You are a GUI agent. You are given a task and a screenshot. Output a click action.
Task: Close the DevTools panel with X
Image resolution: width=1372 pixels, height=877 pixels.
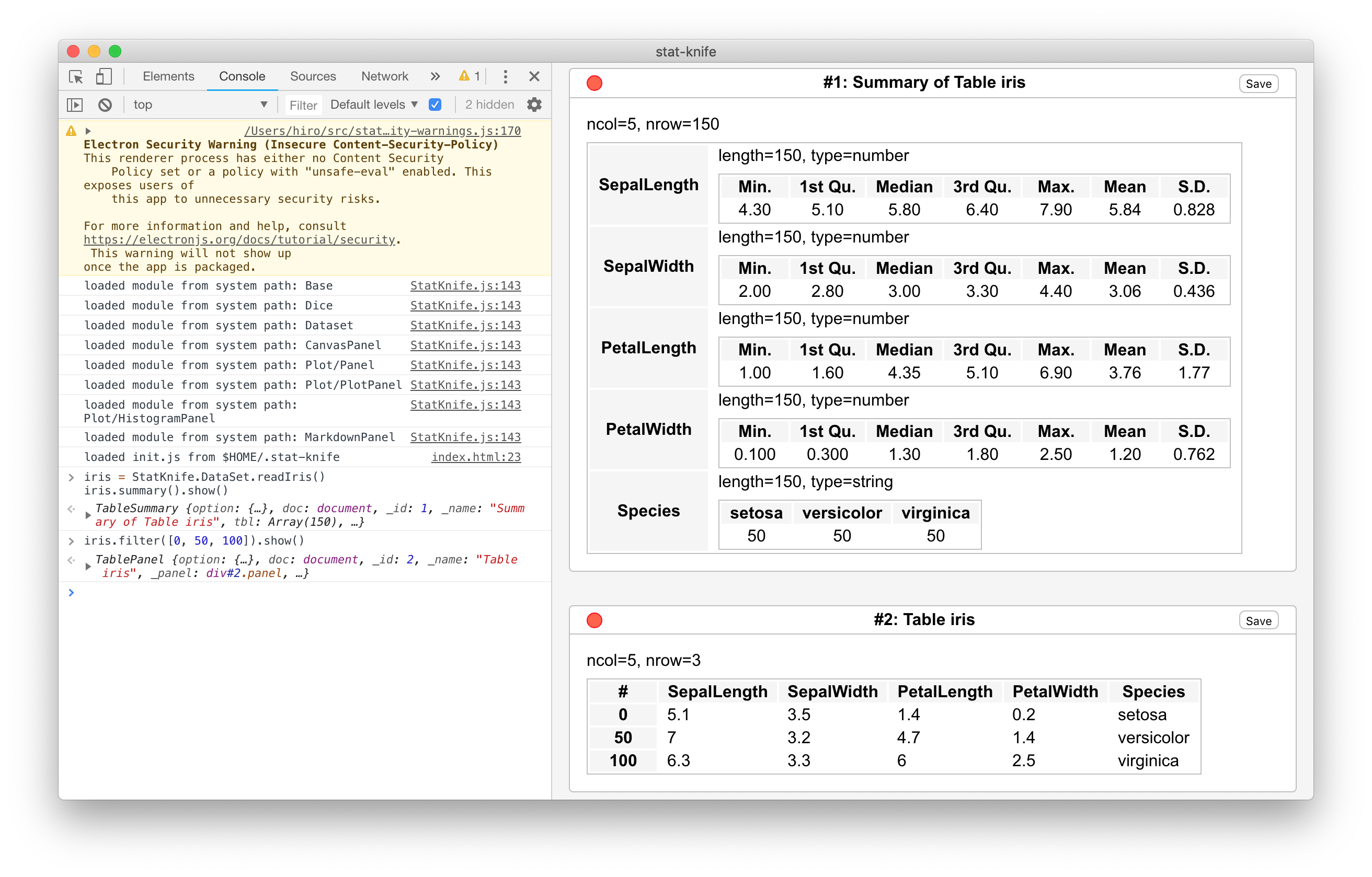click(534, 76)
